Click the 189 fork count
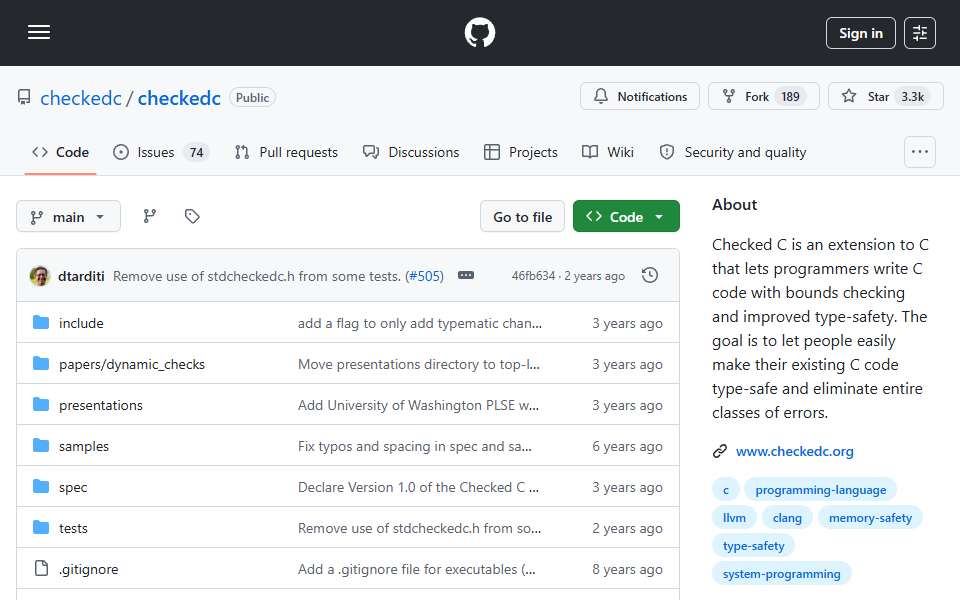Screen dimensions: 960x600 790,97
